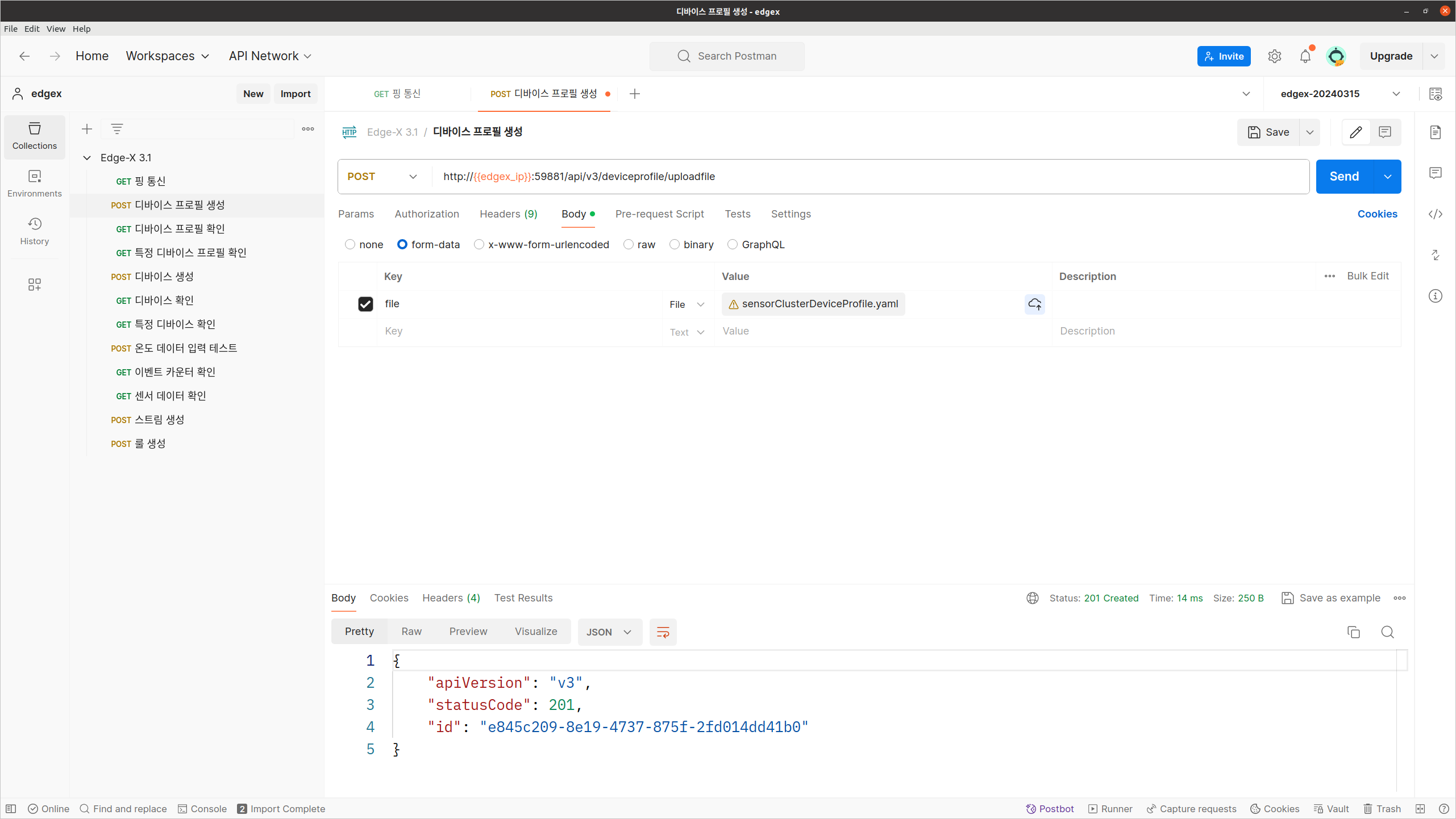Click the settings gear icon in header
Image resolution: width=1456 pixels, height=819 pixels.
point(1275,56)
